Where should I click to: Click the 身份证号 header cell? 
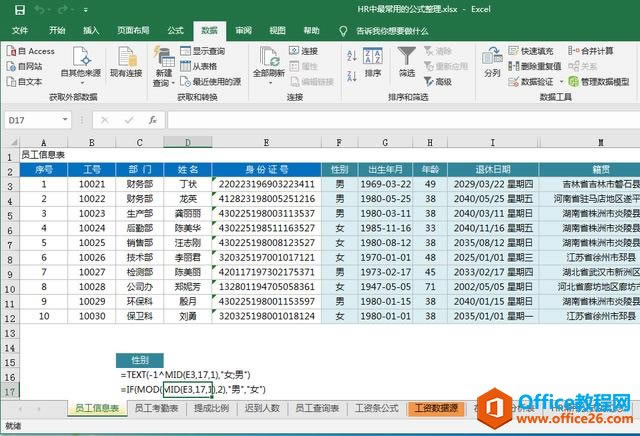[x=267, y=169]
